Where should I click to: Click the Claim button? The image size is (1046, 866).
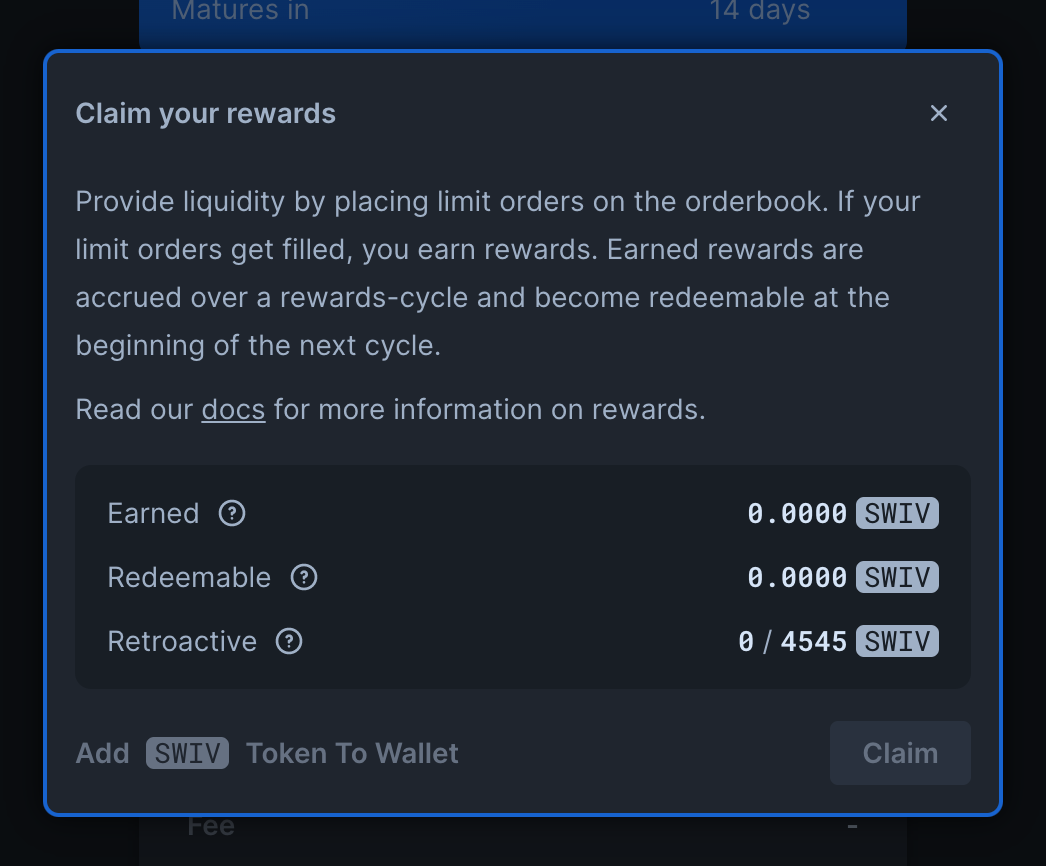[899, 753]
